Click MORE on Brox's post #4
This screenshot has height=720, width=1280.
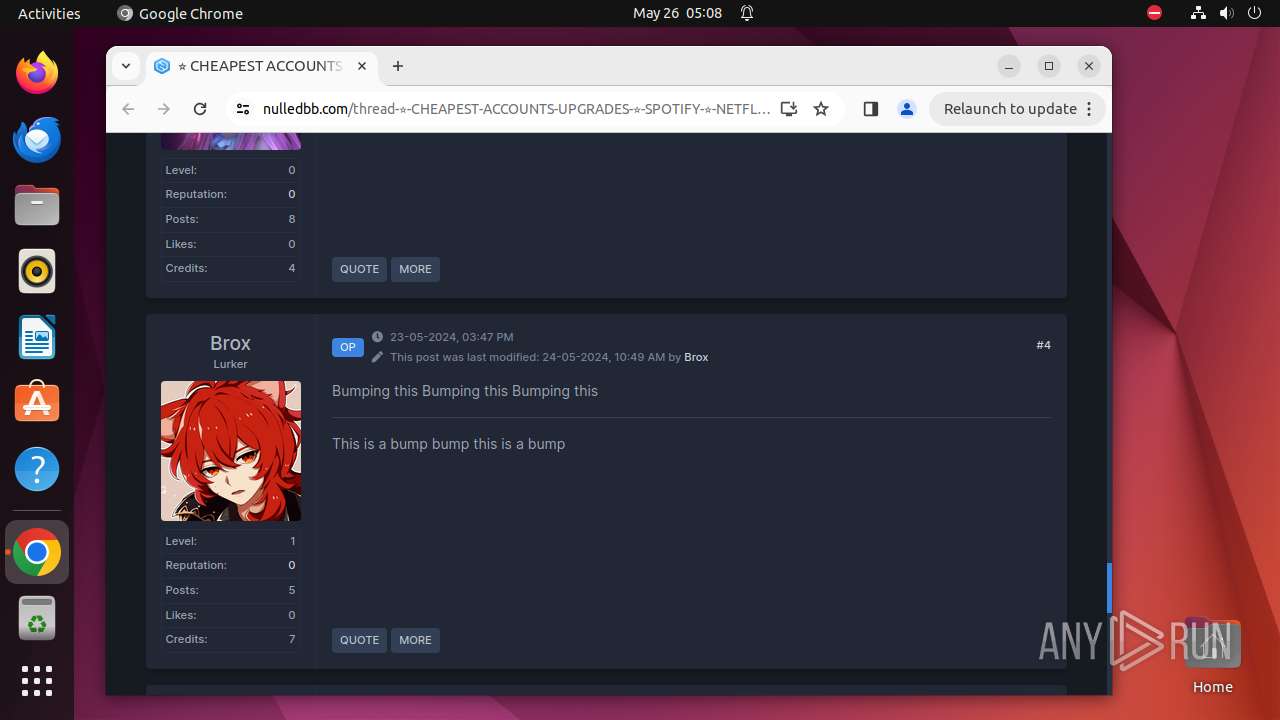[415, 640]
